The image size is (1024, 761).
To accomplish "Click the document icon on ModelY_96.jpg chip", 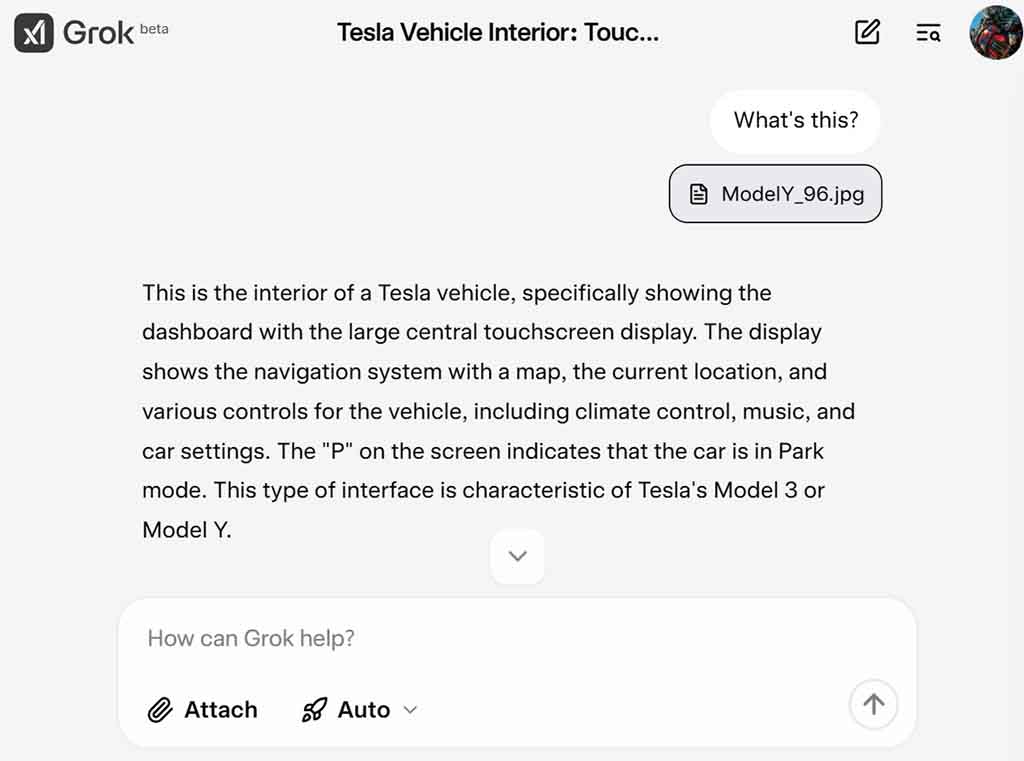I will [698, 194].
